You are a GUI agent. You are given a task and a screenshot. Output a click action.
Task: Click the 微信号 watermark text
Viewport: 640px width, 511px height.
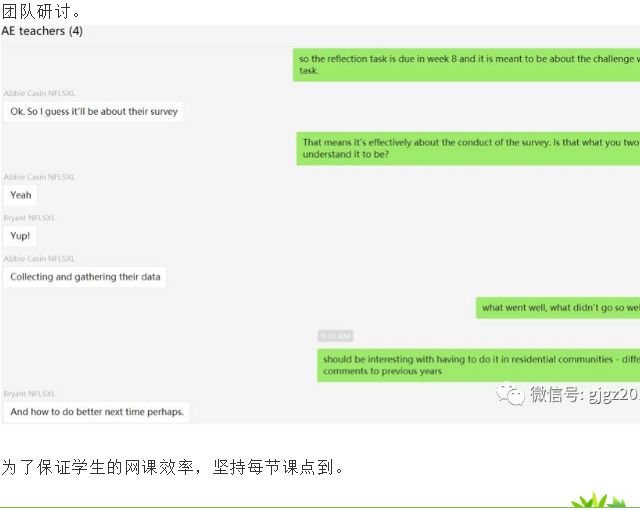pos(585,395)
